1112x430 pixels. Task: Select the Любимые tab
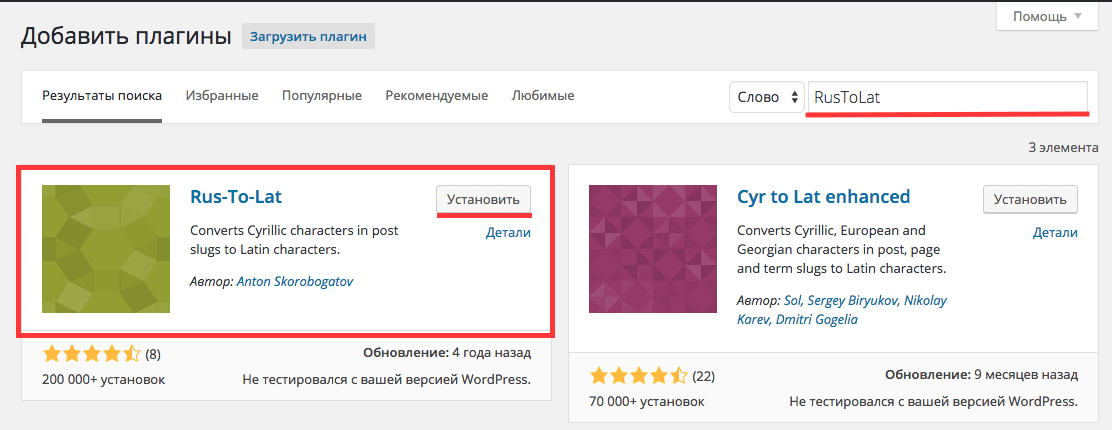coord(543,95)
